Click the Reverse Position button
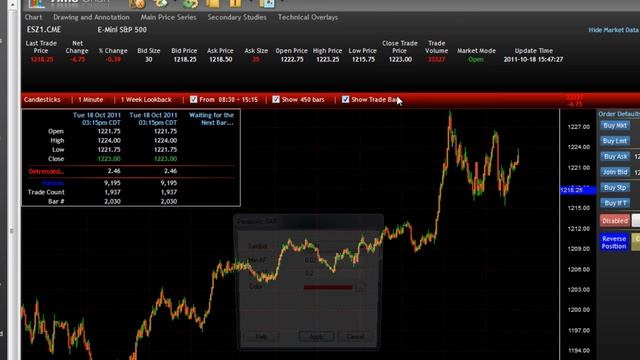This screenshot has width=640, height=360. [x=614, y=242]
